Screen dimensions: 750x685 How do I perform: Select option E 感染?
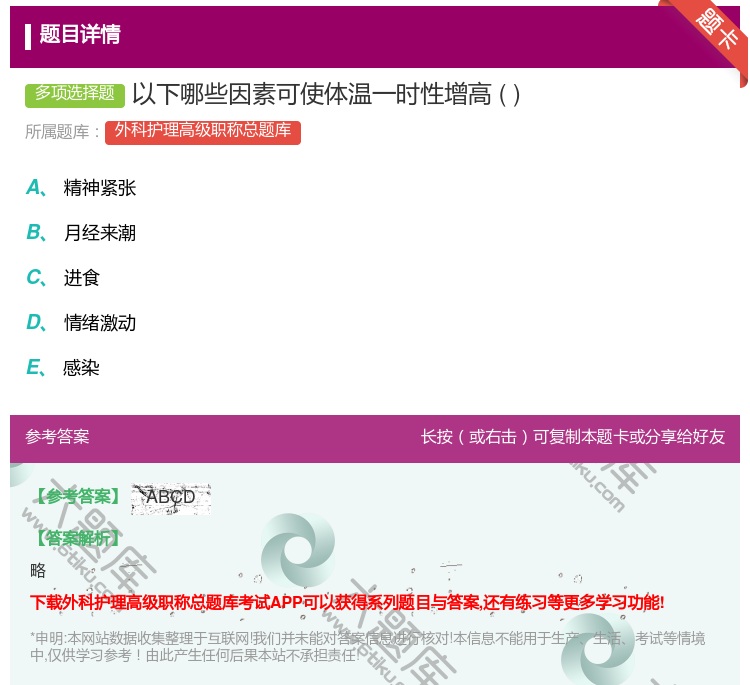(x=82, y=368)
